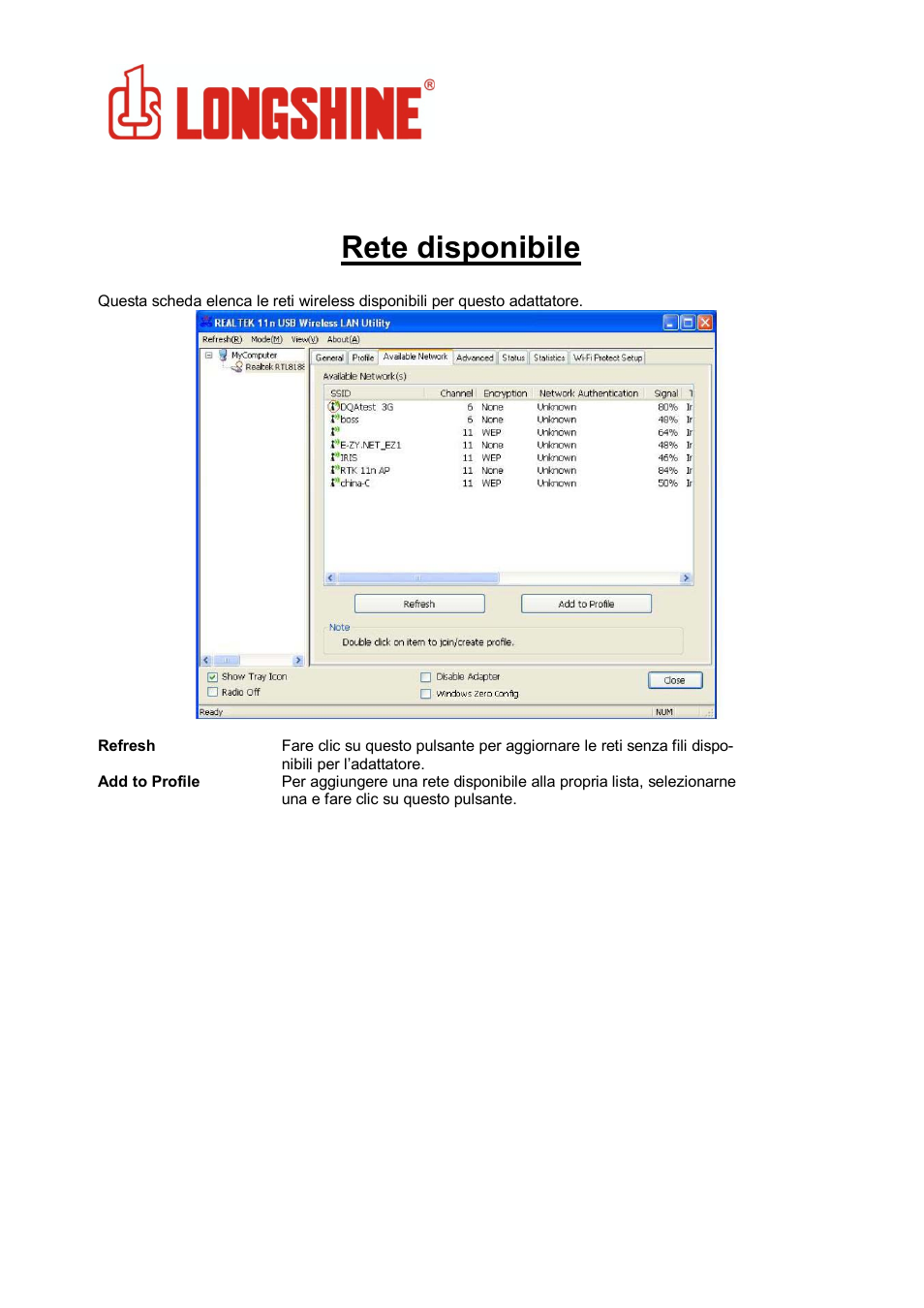Screen dimensions: 924x1308
Task: Open the Advanced tab
Action: (x=475, y=358)
